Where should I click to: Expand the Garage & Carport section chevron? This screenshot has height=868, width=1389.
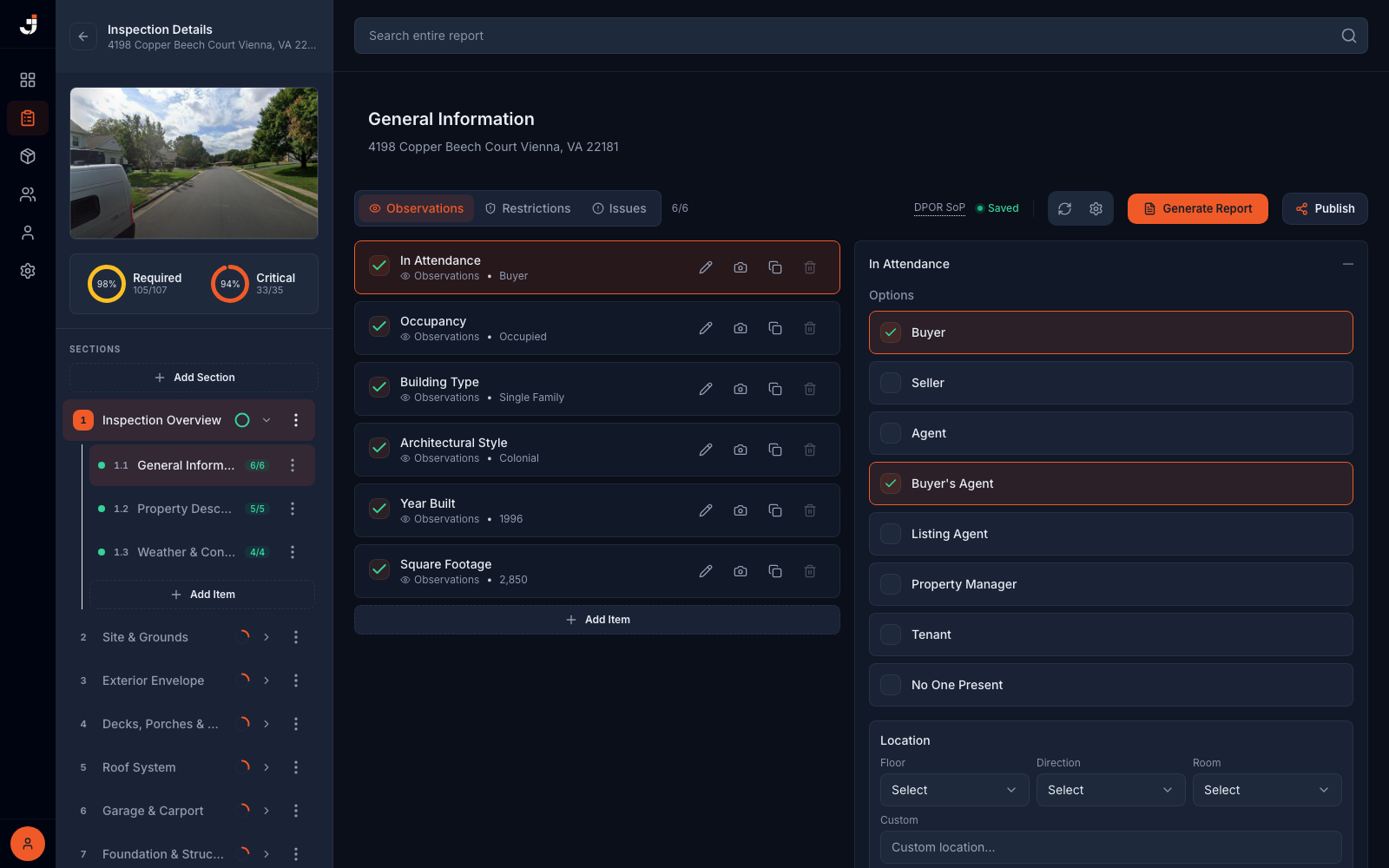(267, 811)
